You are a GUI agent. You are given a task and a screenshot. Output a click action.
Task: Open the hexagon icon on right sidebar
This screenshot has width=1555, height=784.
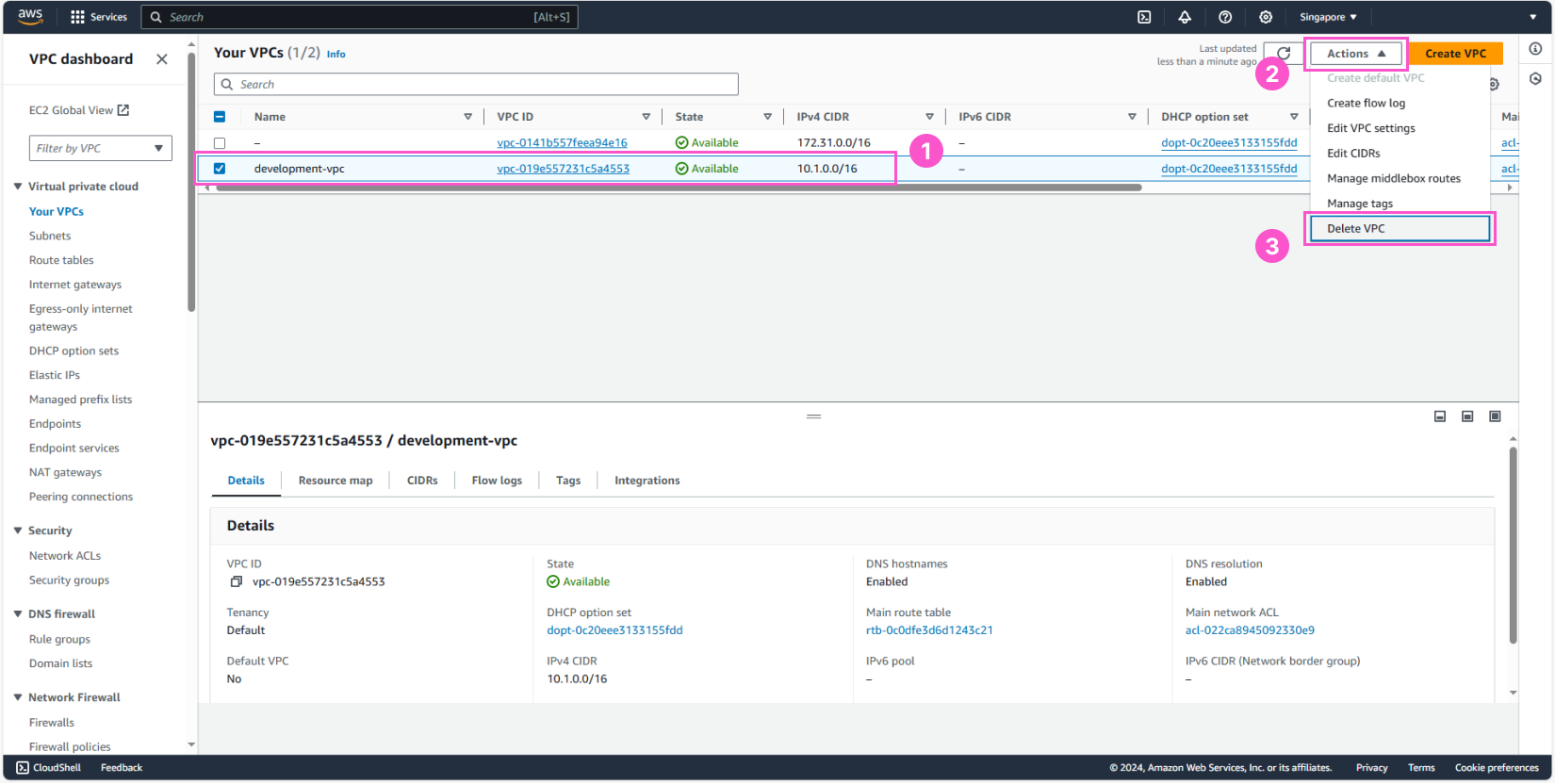(1535, 79)
